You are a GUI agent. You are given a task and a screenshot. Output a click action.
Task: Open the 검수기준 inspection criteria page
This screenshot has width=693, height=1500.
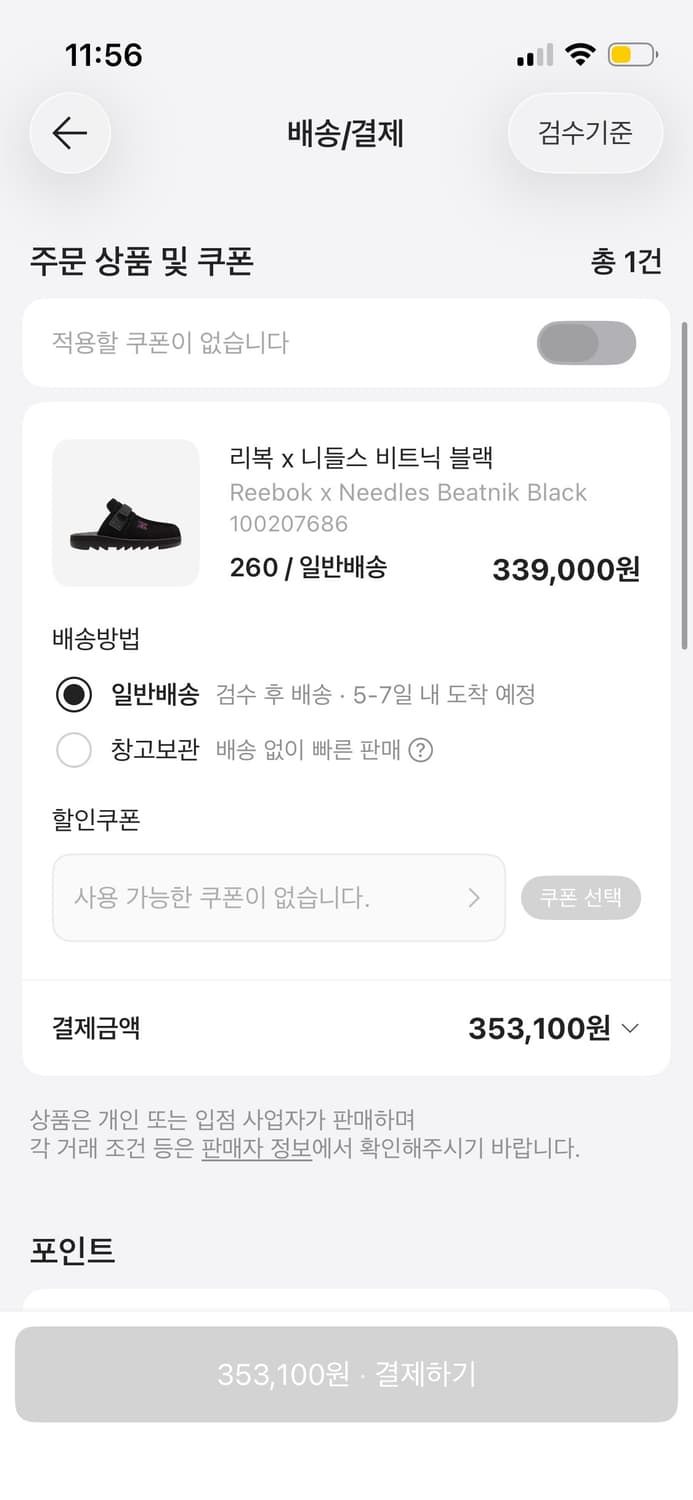pyautogui.click(x=585, y=133)
